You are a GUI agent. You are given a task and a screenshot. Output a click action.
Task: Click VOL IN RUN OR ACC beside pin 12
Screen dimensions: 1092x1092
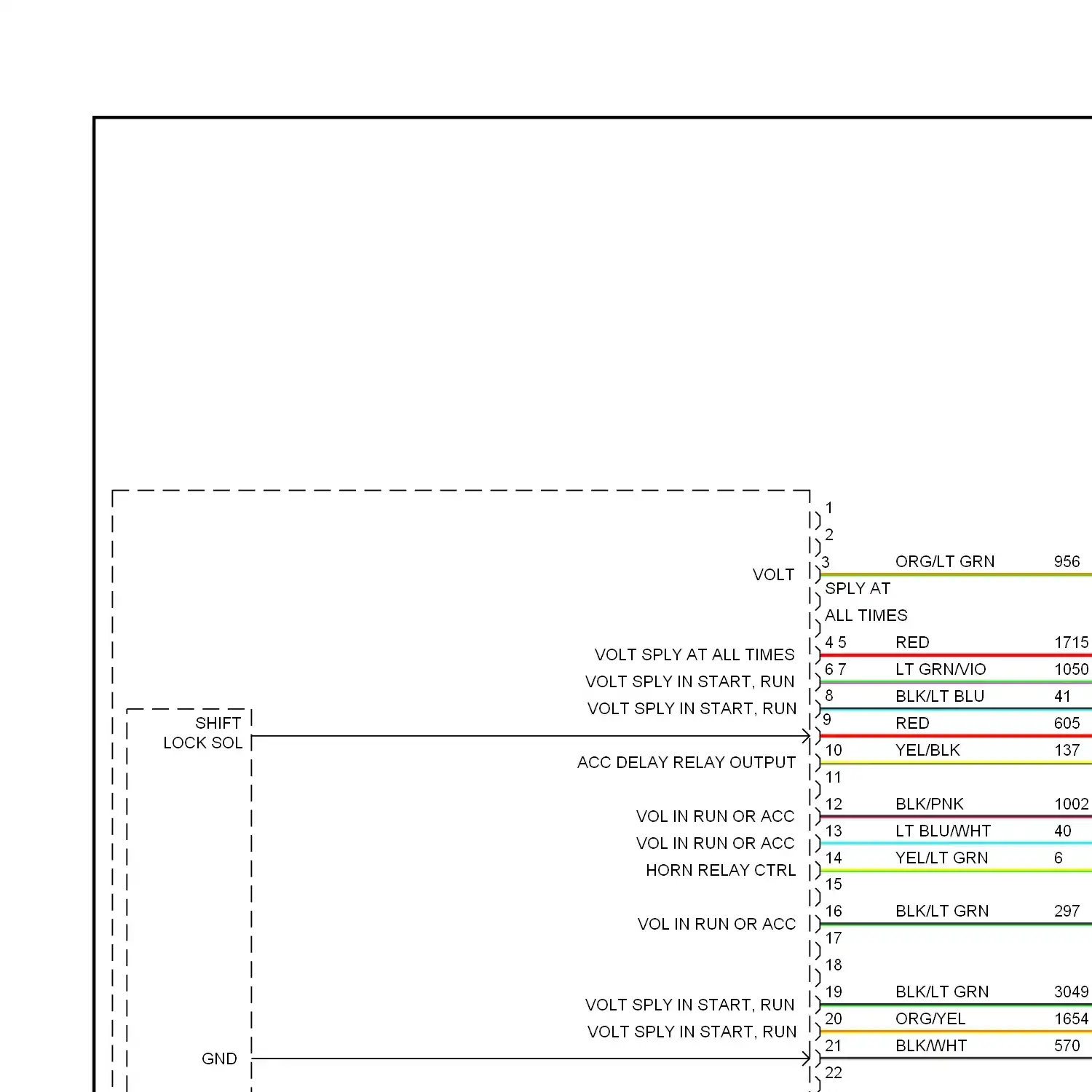pyautogui.click(x=715, y=816)
